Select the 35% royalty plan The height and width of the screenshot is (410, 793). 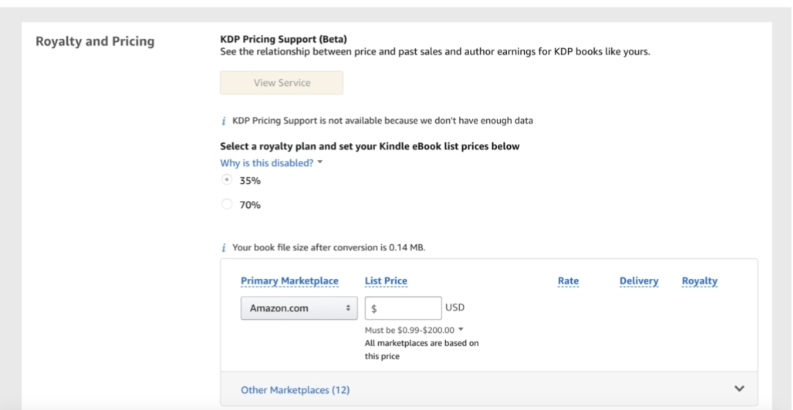[227, 180]
